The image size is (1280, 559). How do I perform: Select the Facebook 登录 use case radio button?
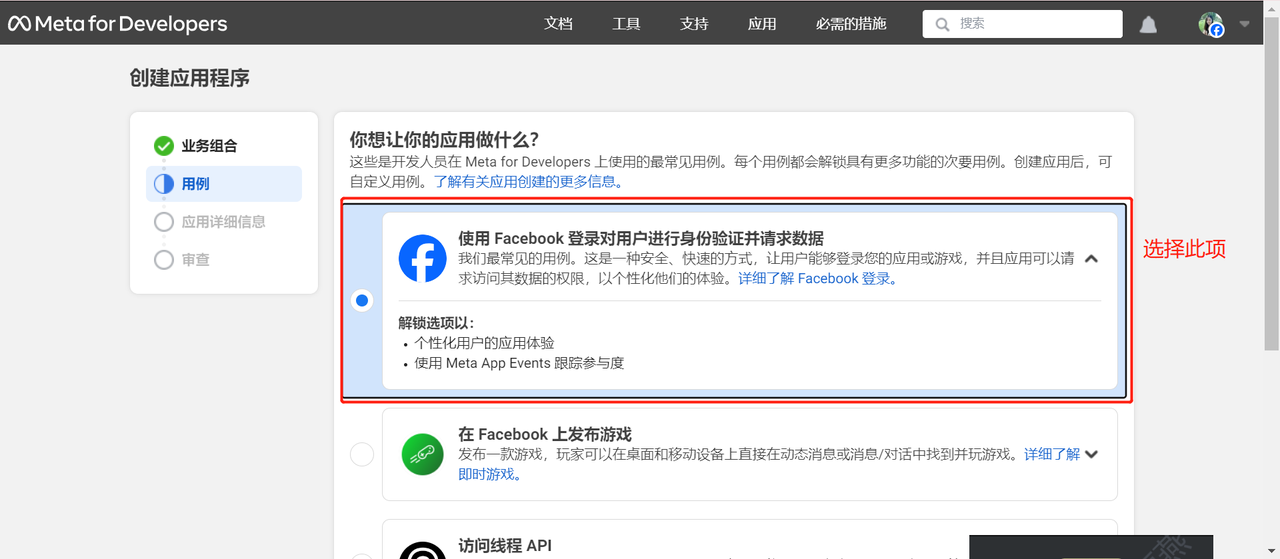(362, 300)
